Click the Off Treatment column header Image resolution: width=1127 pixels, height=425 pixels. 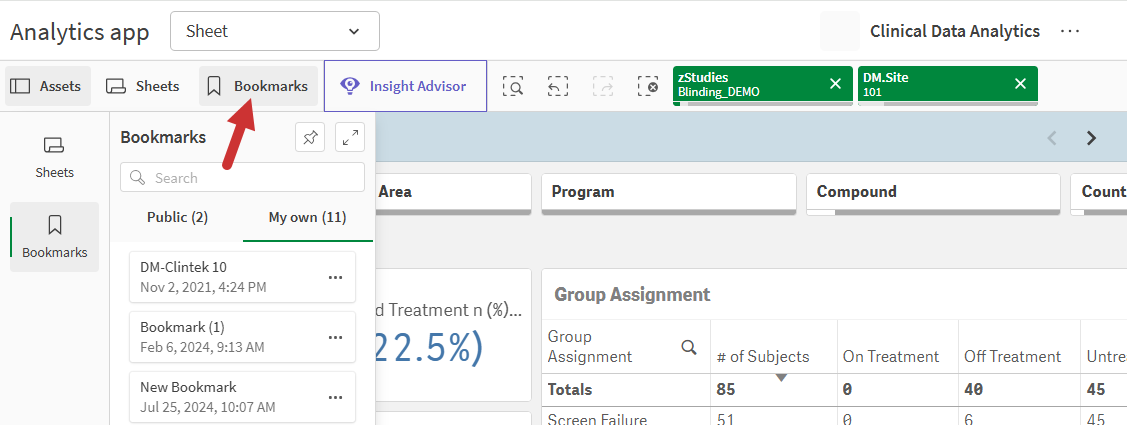[1013, 357]
